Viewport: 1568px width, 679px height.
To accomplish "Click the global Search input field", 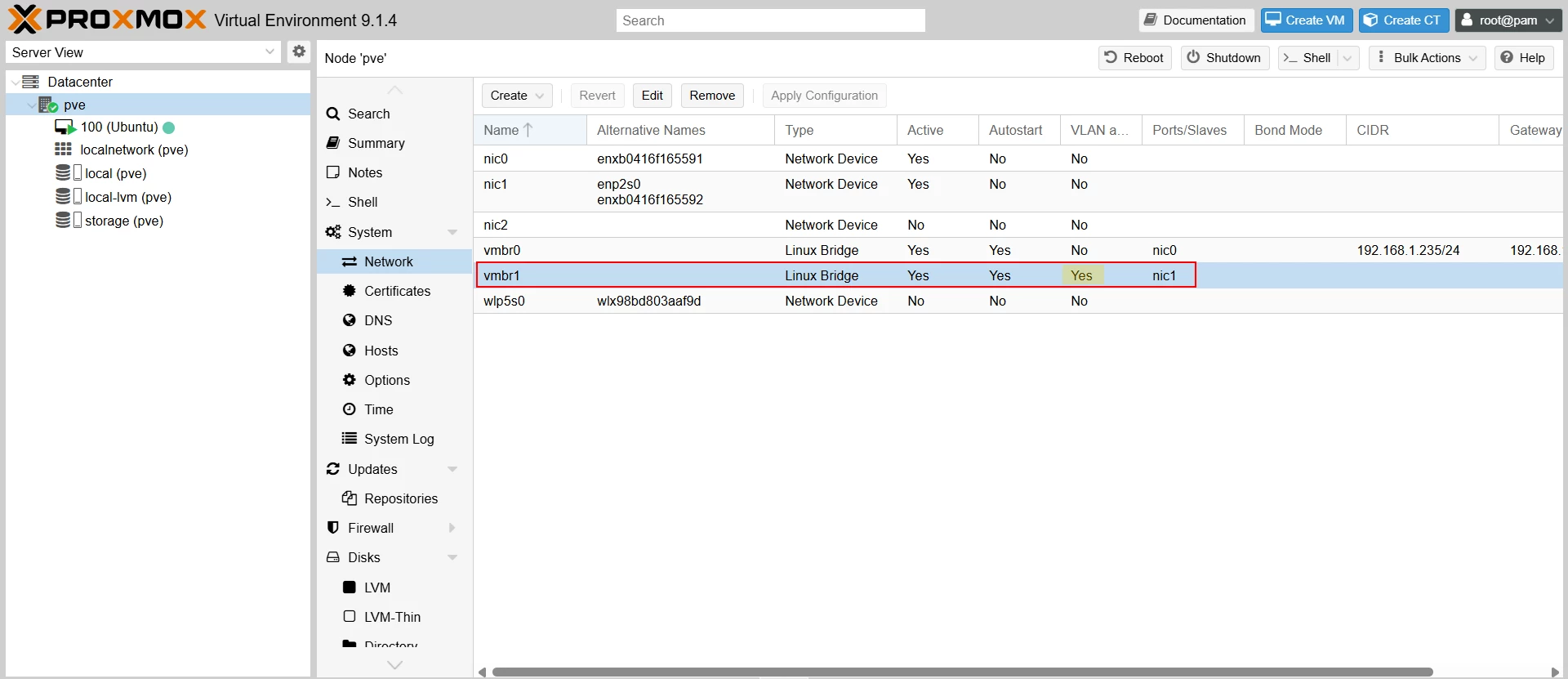I will point(770,20).
